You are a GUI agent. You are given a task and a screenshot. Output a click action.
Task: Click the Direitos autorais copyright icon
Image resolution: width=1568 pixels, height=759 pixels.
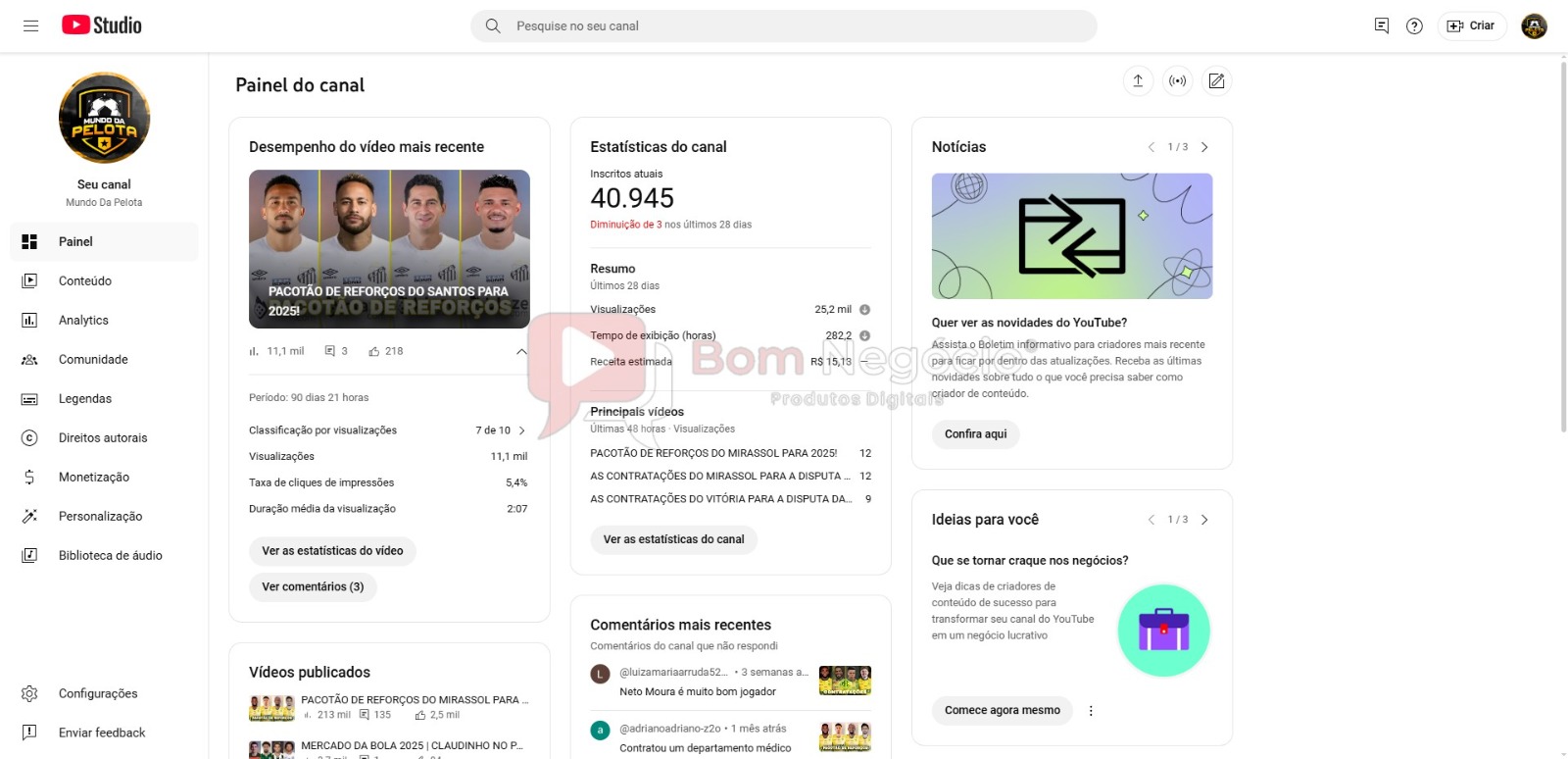tap(29, 437)
